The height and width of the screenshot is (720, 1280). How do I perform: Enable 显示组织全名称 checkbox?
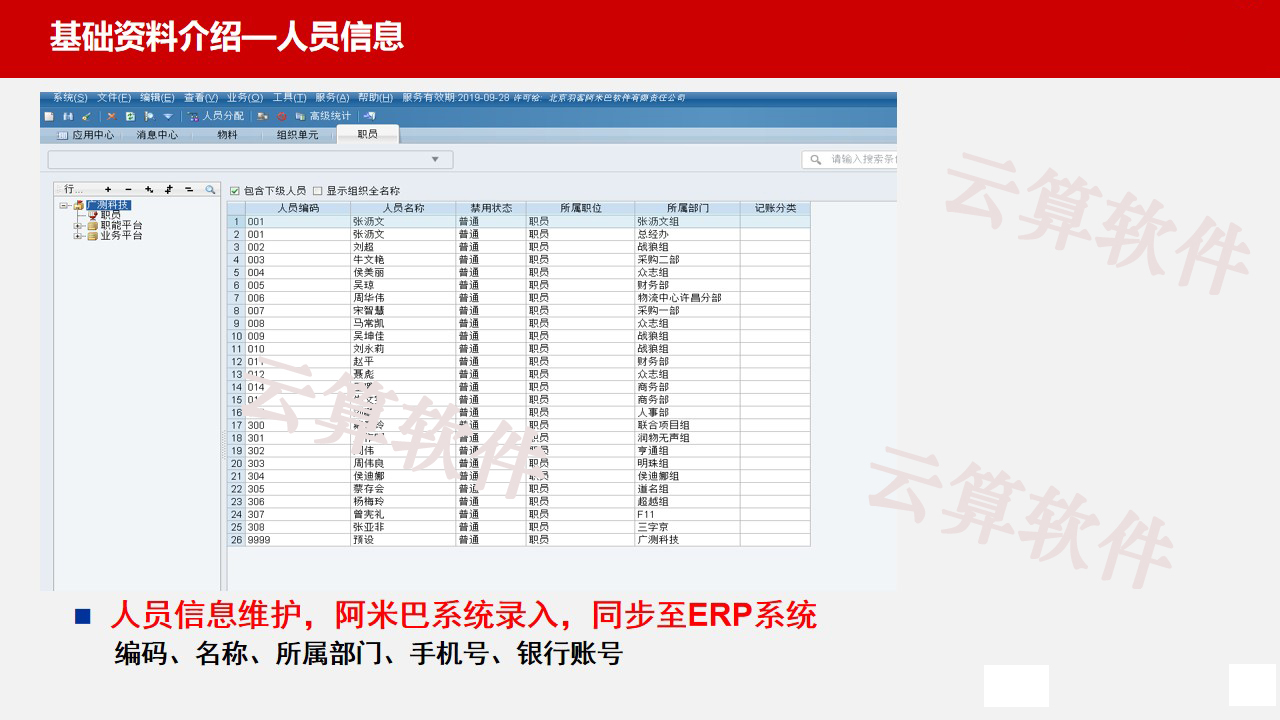click(318, 191)
